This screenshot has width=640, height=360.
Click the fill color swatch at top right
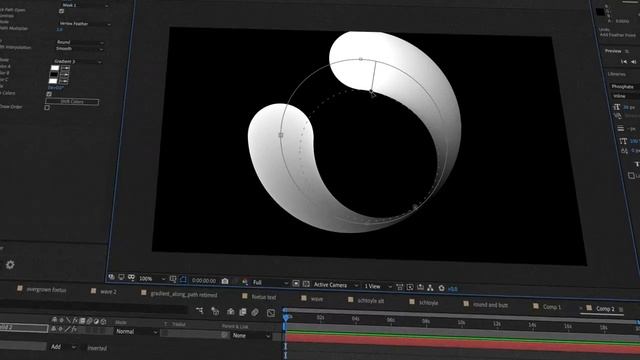tap(600, 12)
